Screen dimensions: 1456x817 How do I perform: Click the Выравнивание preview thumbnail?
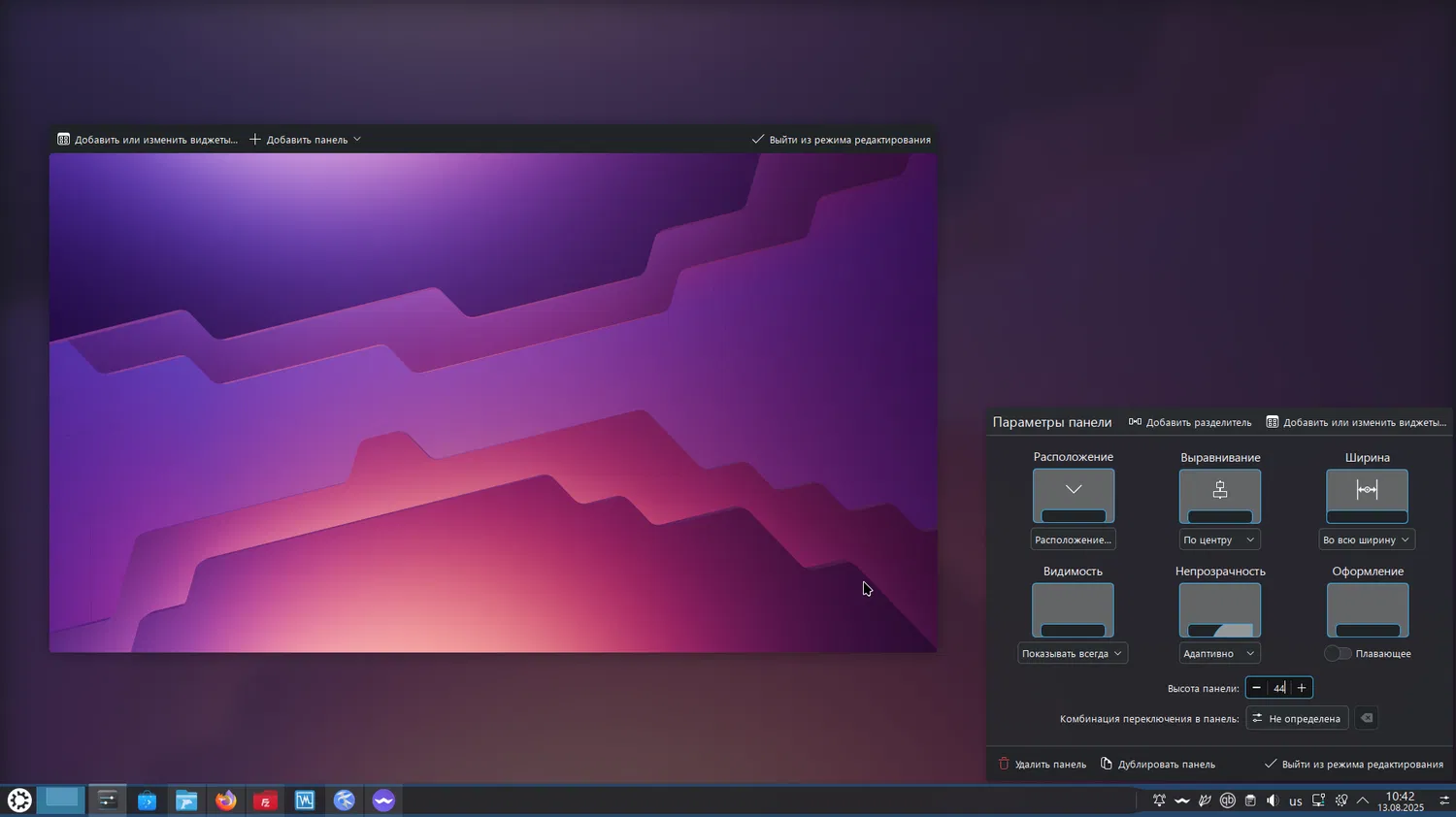1220,496
